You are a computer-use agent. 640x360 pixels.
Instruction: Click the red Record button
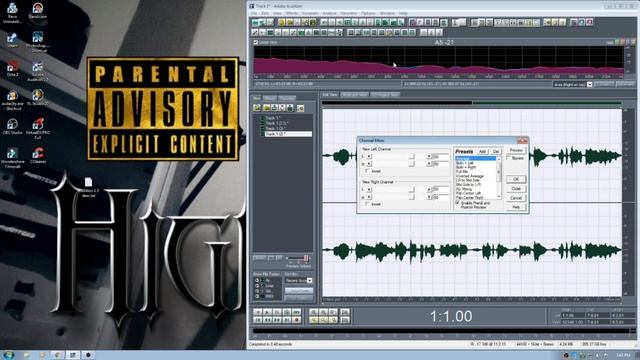point(297,320)
